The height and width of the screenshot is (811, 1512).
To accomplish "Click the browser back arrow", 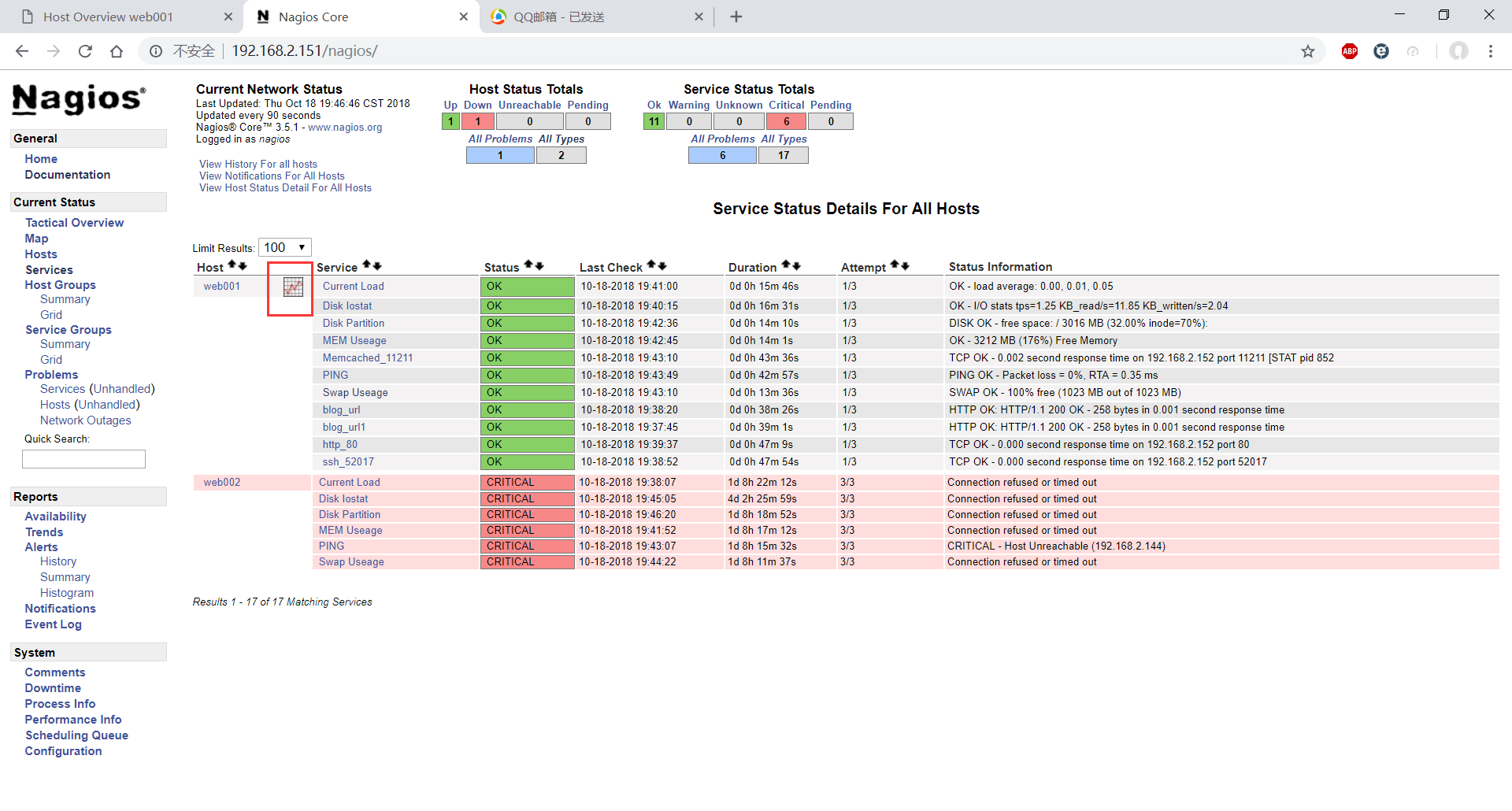I will pos(22,51).
